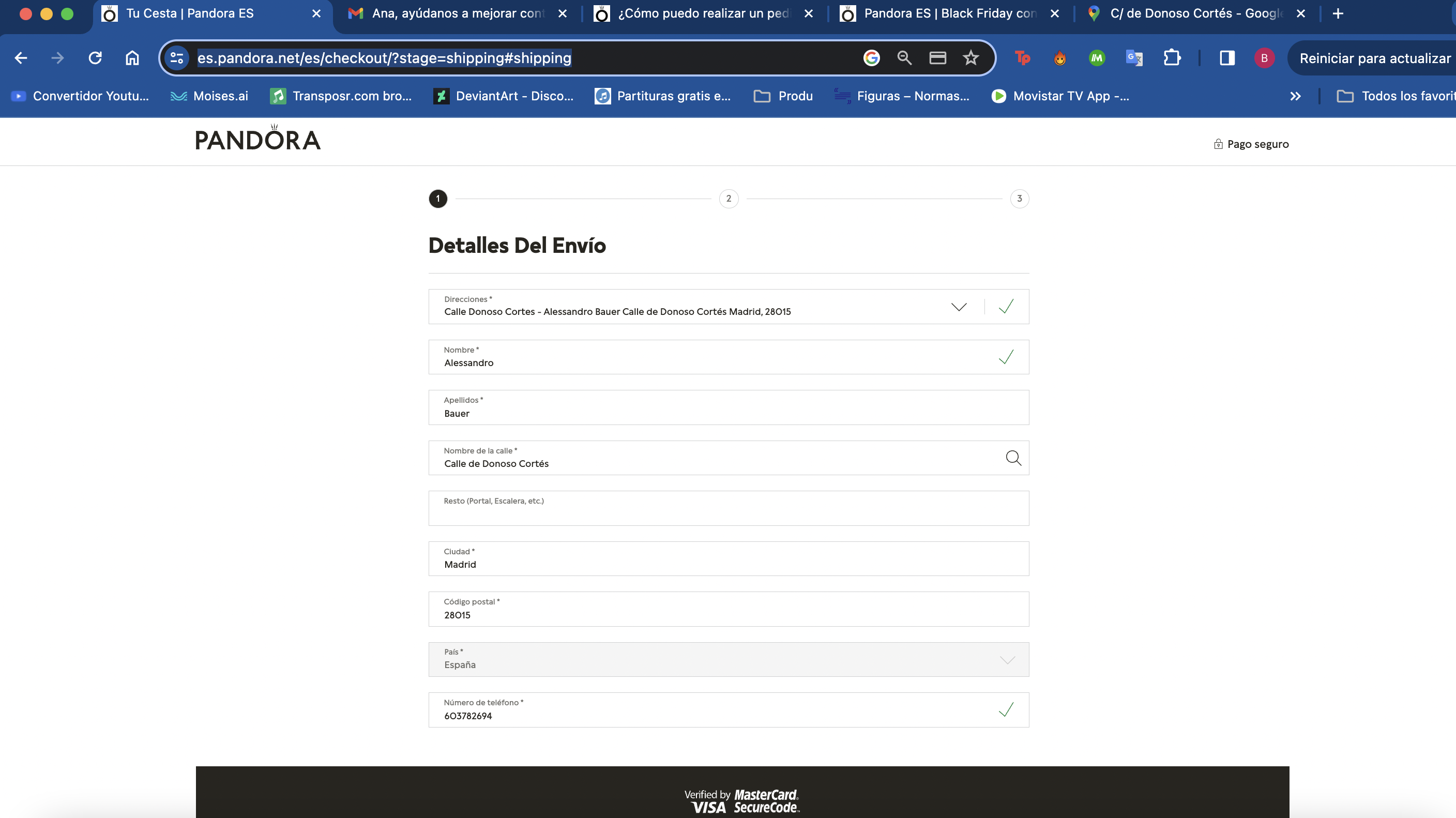Open the Produ bookmarks folder
1456x818 pixels.
[783, 96]
